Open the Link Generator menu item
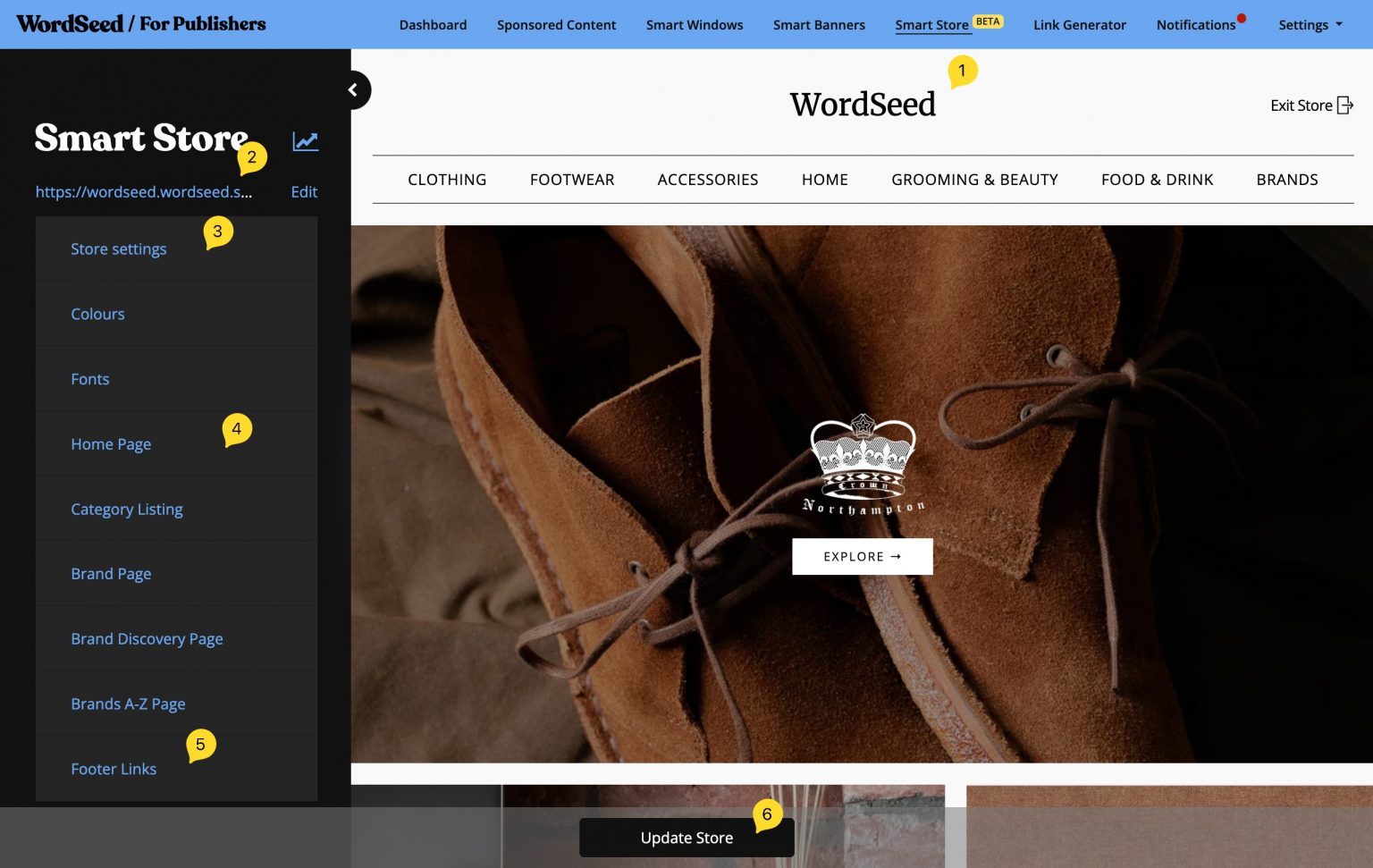 pos(1079,24)
